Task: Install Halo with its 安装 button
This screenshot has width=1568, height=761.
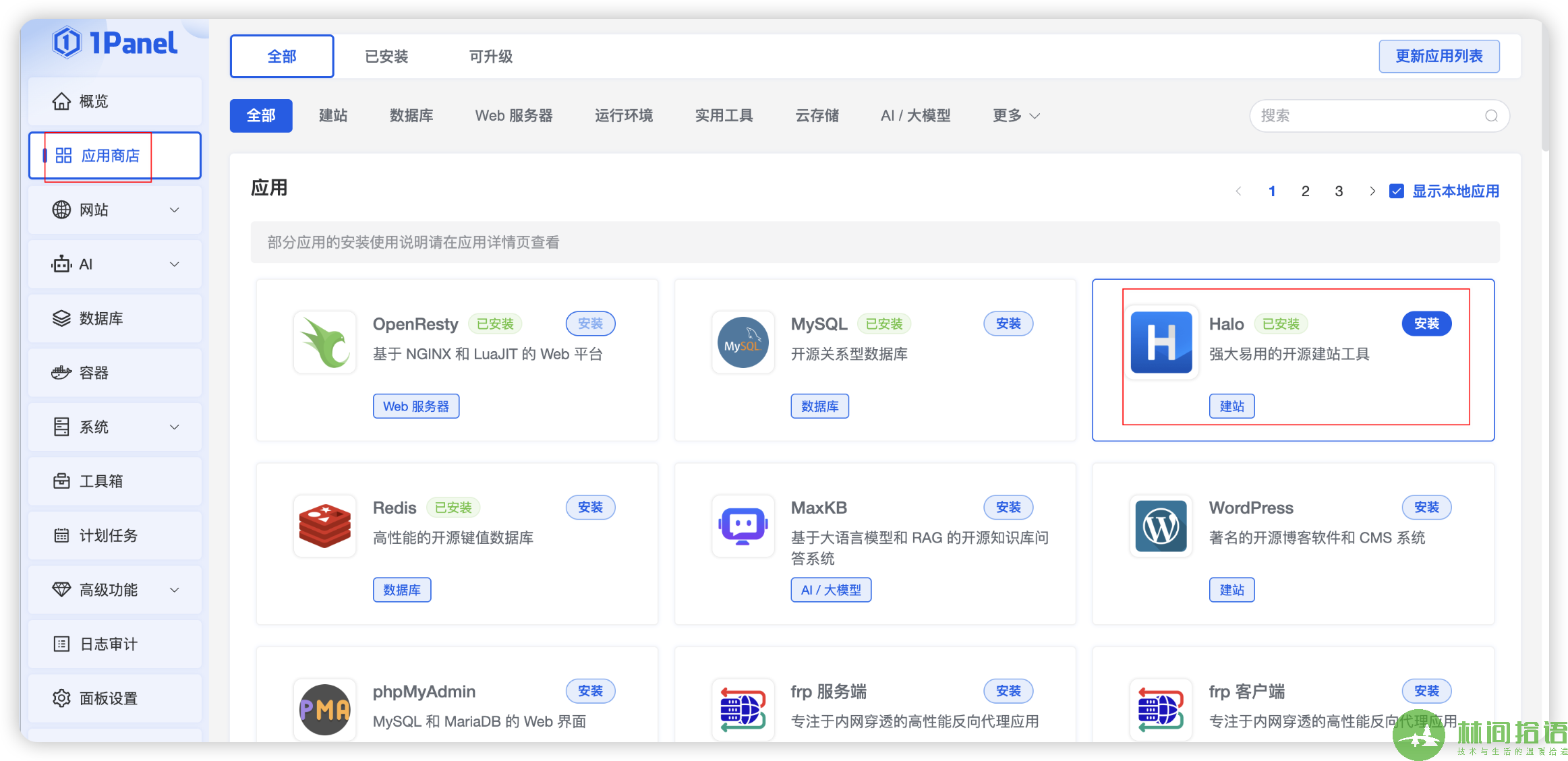Action: 1427,324
